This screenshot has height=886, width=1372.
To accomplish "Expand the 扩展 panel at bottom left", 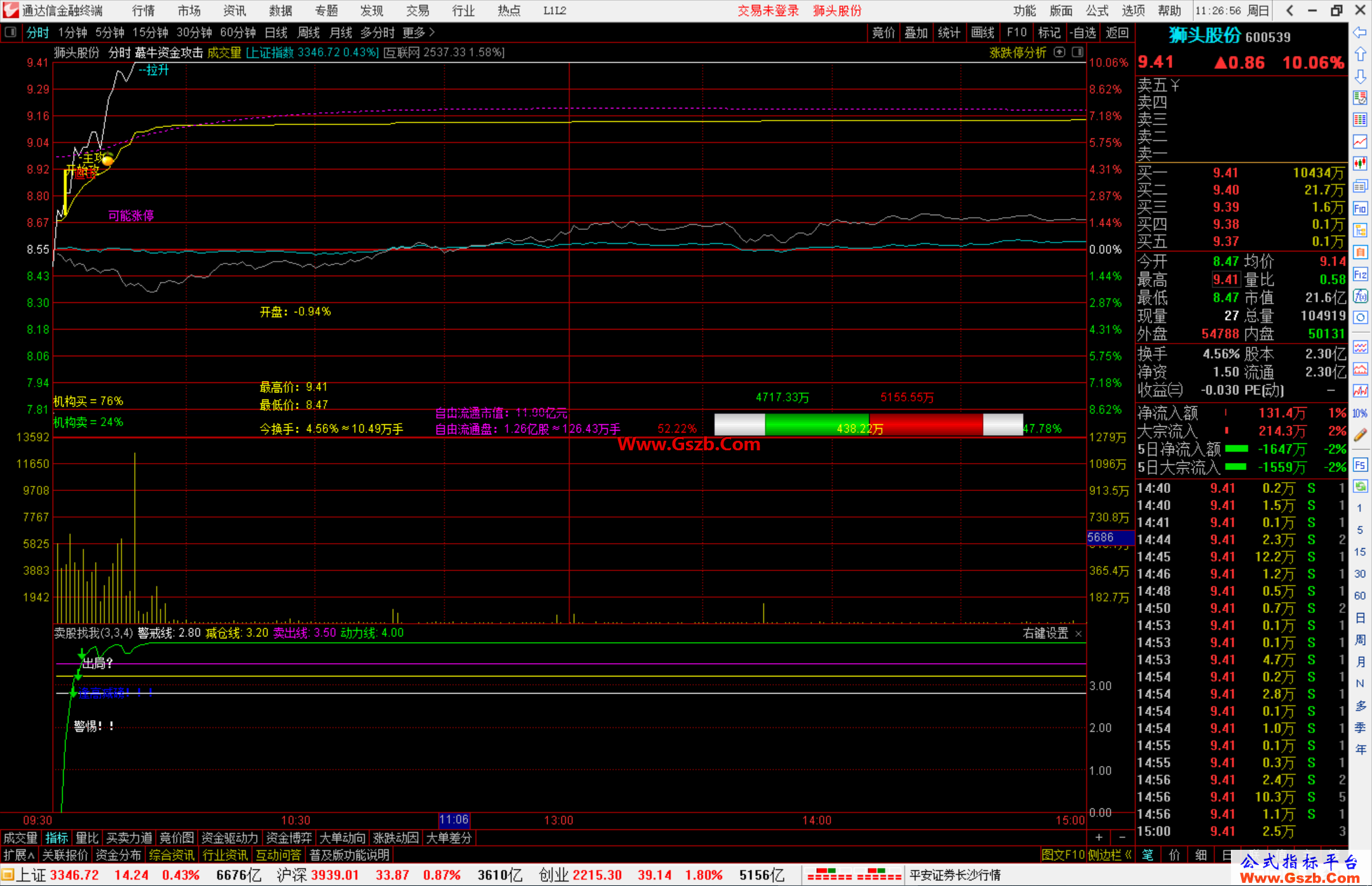I will pos(19,855).
